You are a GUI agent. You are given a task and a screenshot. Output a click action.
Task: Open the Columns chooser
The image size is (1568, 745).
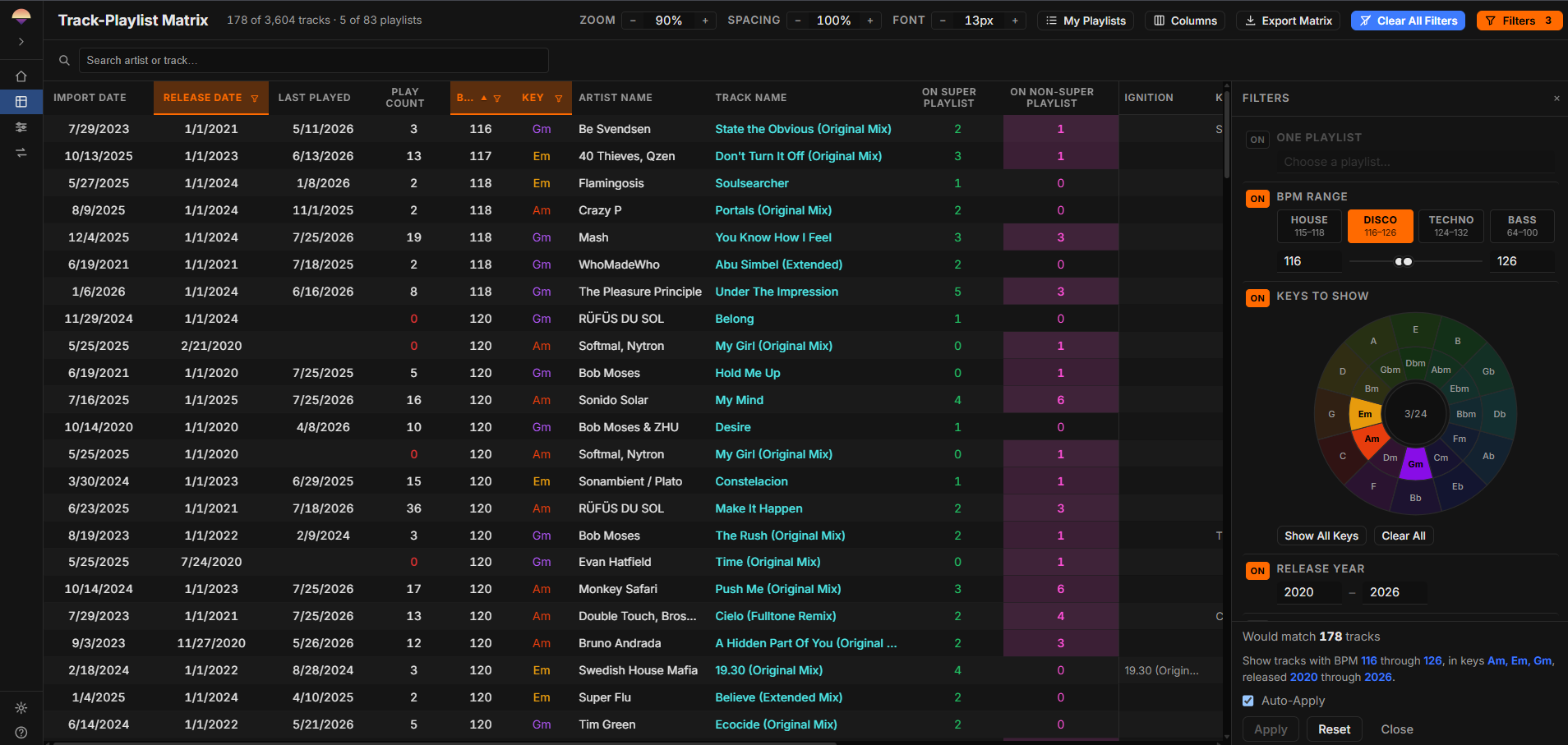coord(1185,21)
